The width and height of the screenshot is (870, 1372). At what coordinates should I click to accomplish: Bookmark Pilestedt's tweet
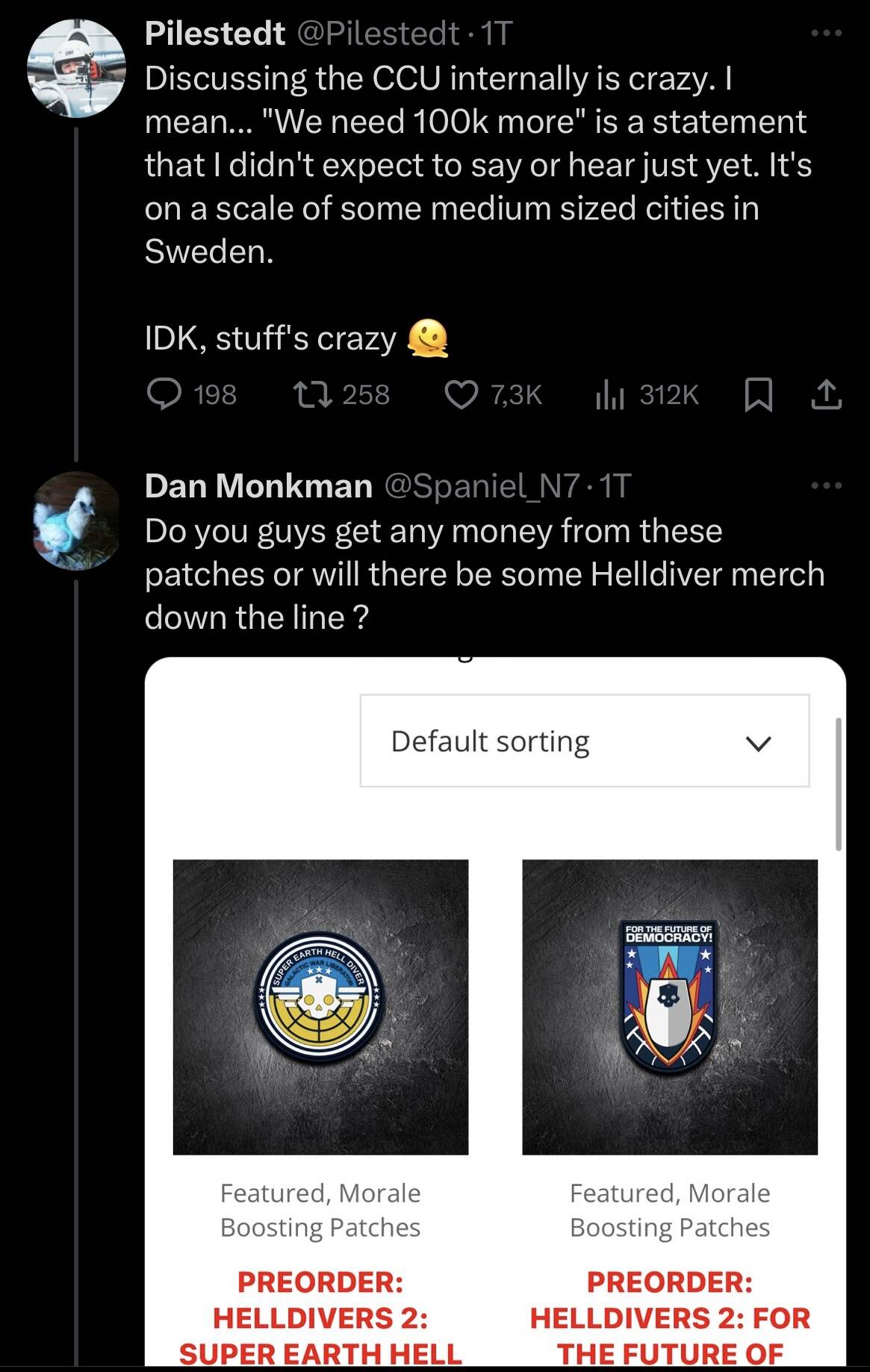tap(758, 394)
